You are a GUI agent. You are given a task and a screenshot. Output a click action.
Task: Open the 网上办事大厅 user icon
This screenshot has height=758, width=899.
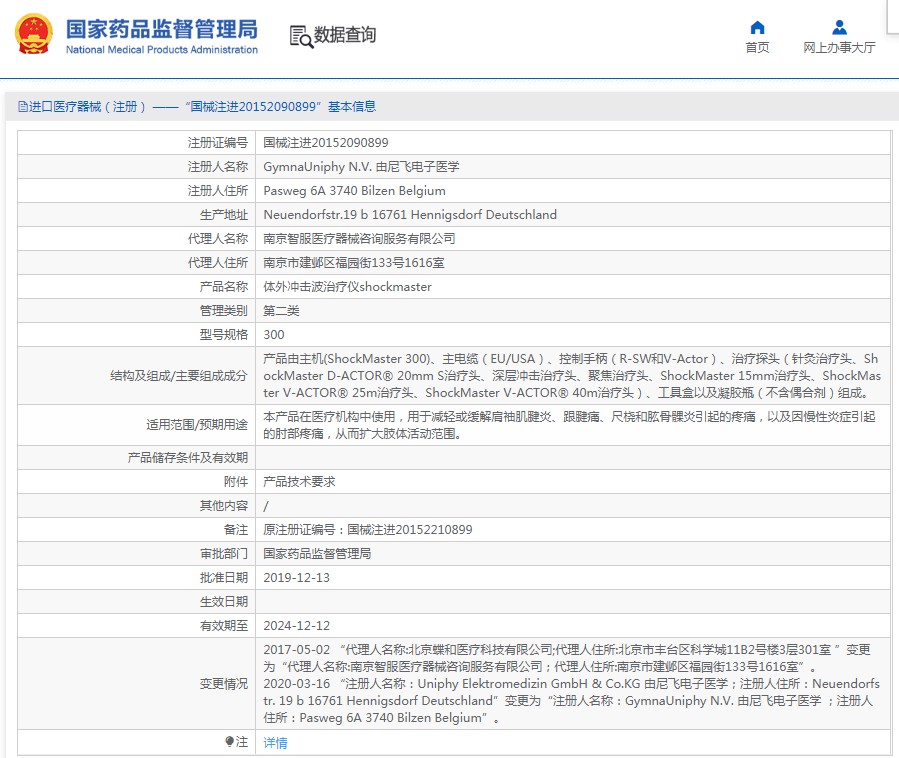pyautogui.click(x=839, y=27)
